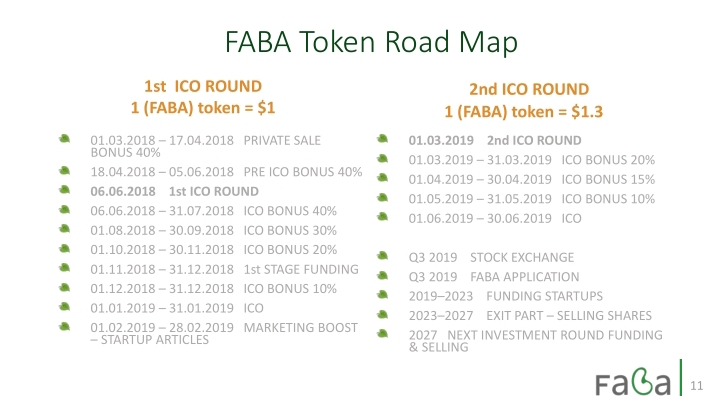Viewport: 720px width, 396px height.
Task: Select the 1 (FABA) token = $1.3 text
Action: [x=523, y=112]
